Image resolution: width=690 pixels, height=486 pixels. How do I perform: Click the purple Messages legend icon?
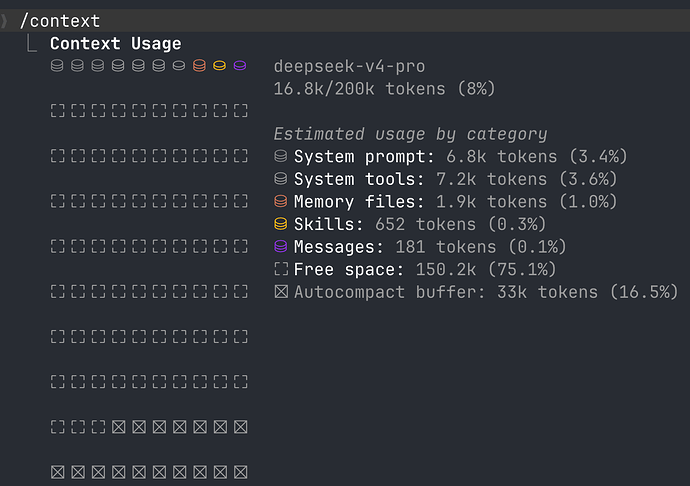click(x=281, y=246)
